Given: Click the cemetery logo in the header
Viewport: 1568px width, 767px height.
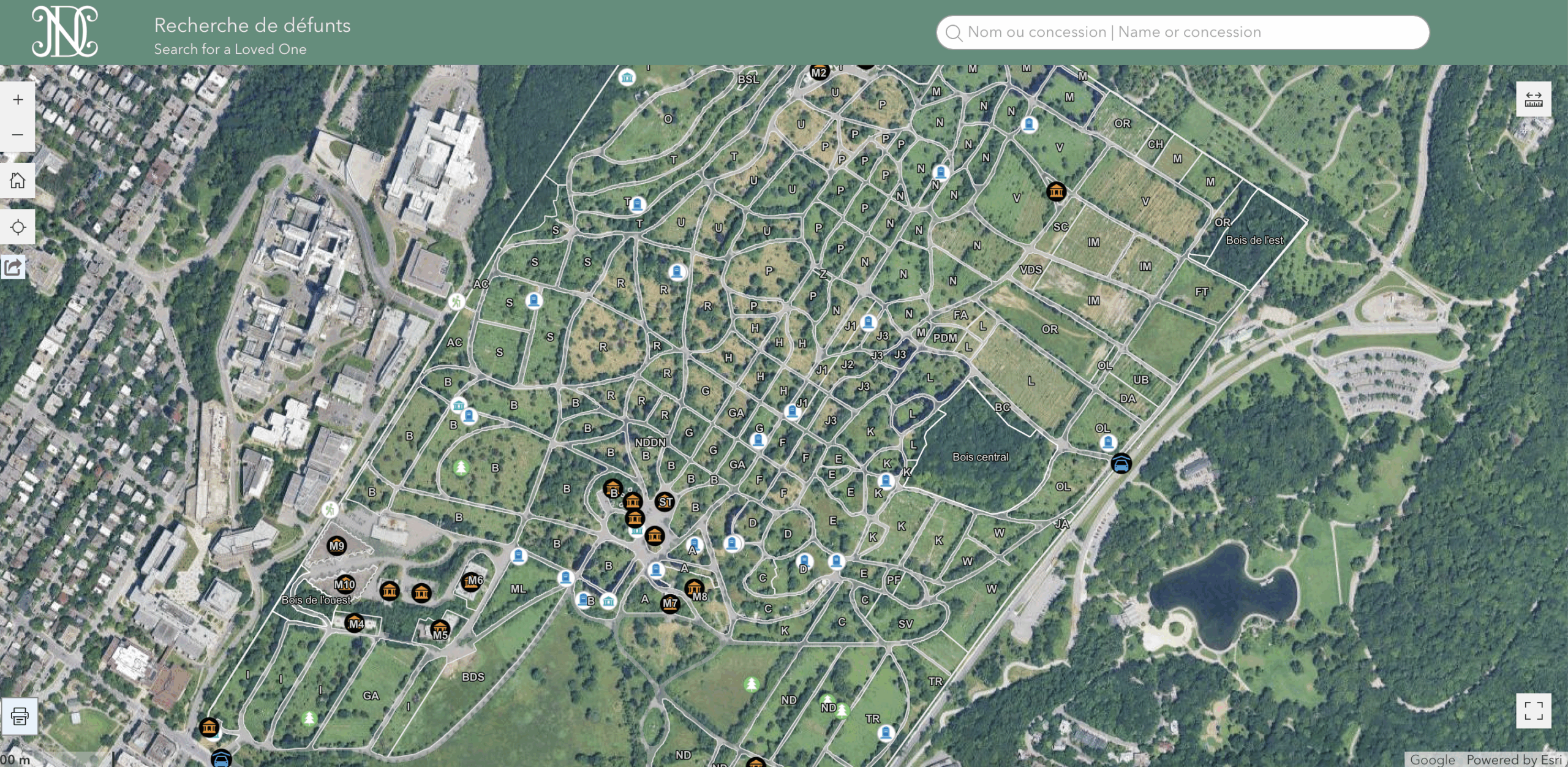Looking at the screenshot, I should (64, 32).
